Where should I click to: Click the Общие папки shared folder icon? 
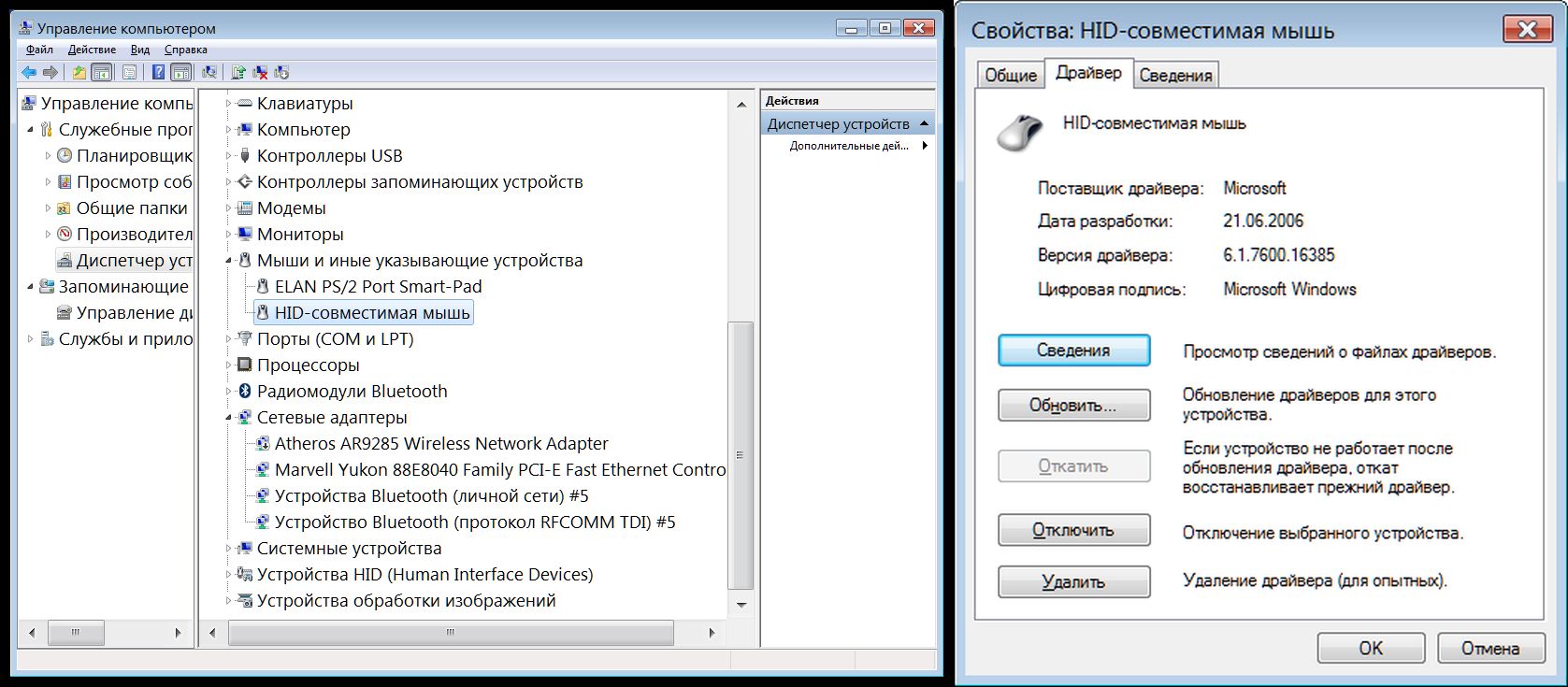[x=65, y=208]
